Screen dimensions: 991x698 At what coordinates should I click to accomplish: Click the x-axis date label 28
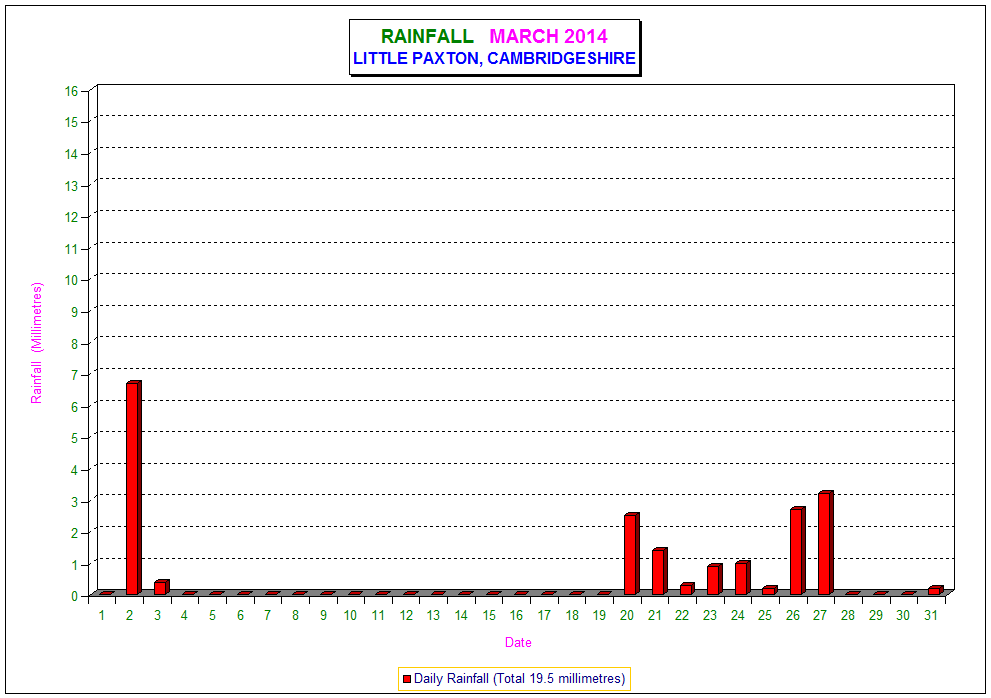point(848,615)
